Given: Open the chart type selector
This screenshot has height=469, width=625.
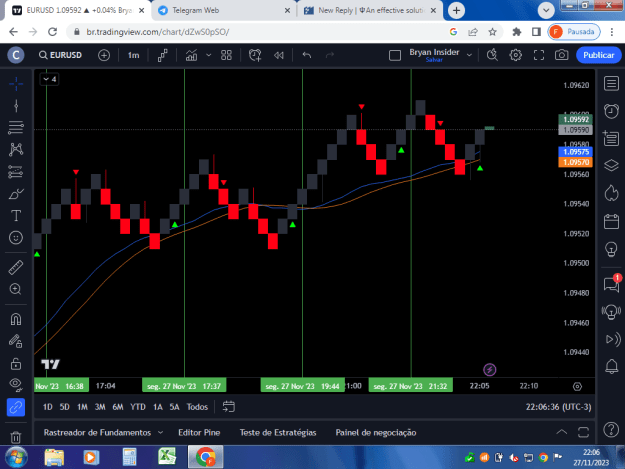Looking at the screenshot, I should click(163, 55).
